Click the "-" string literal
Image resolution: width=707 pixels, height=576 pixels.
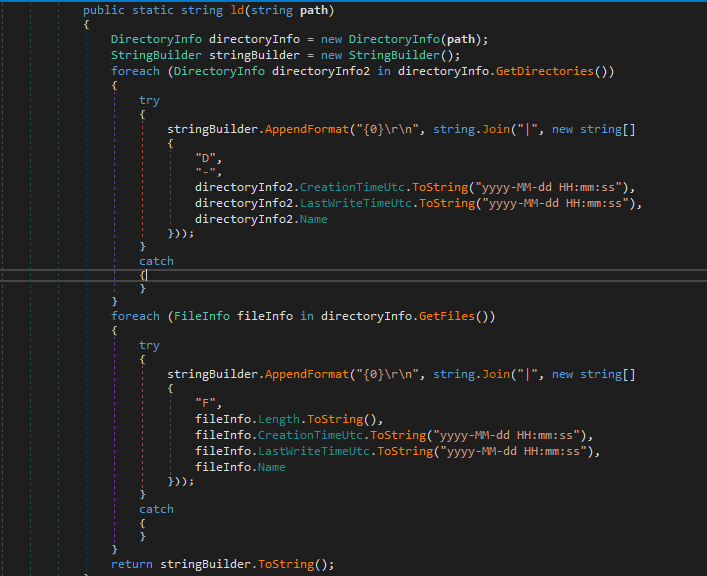205,172
